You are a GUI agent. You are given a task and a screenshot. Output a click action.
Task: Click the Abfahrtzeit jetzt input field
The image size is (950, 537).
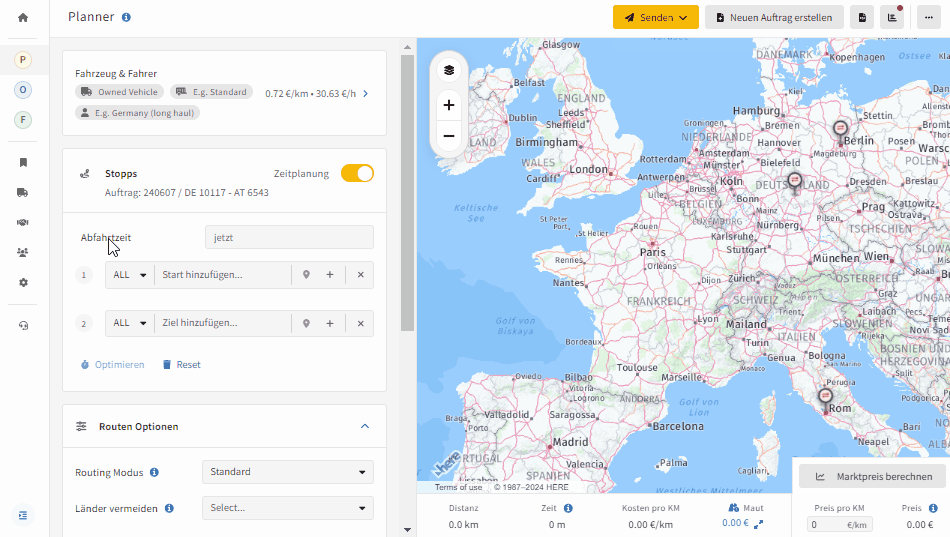click(290, 238)
